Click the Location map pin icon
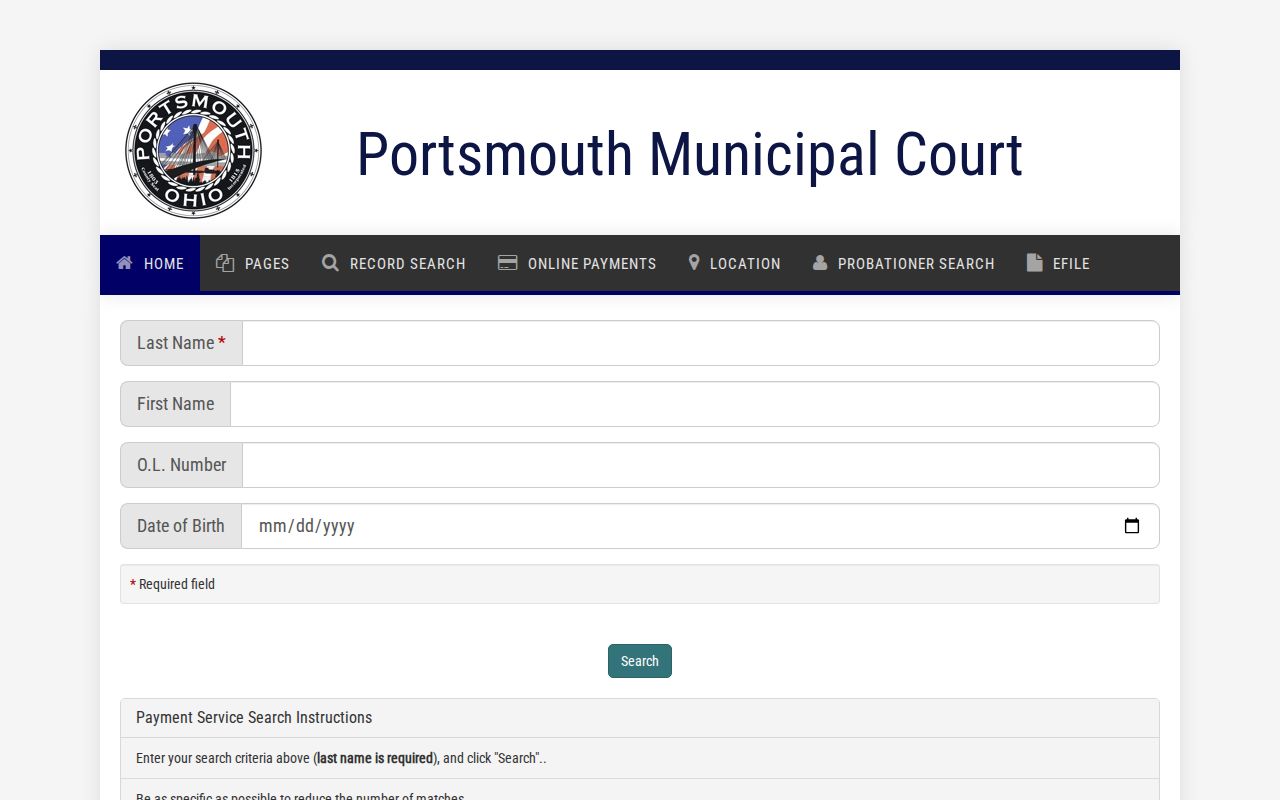1280x800 pixels. tap(694, 263)
